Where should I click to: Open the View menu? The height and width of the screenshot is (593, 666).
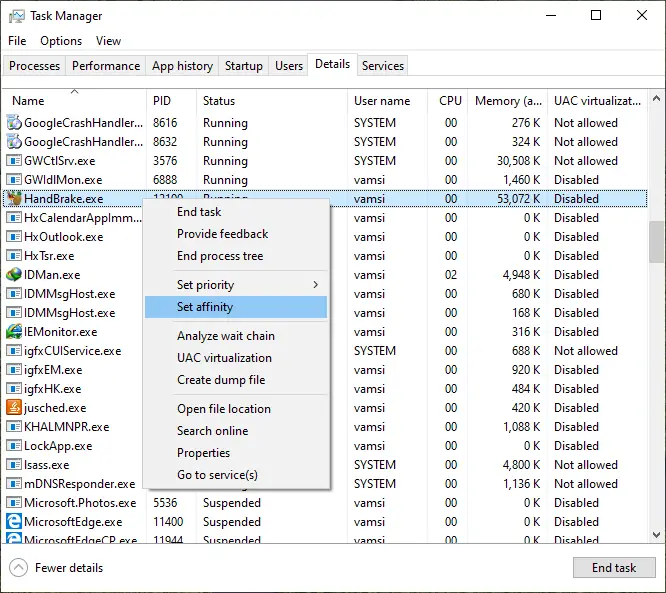click(108, 41)
